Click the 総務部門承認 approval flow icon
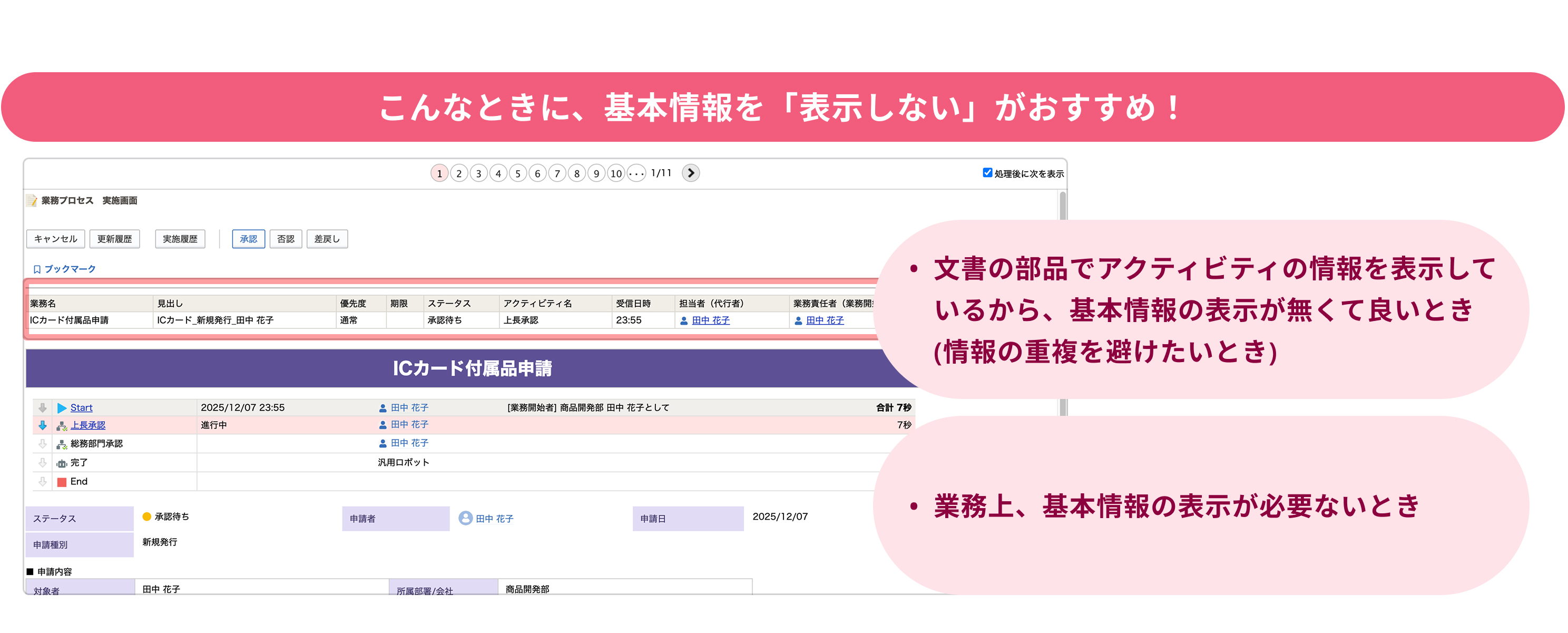The image size is (1568, 633). click(x=62, y=444)
